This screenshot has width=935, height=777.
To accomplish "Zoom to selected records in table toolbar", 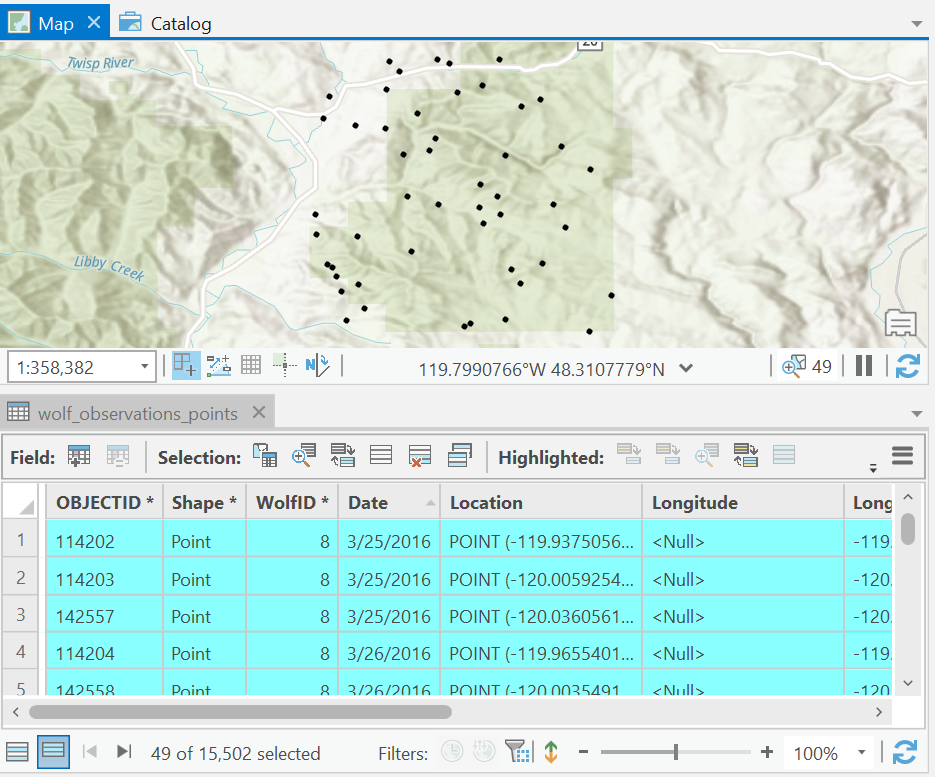I will pyautogui.click(x=304, y=457).
